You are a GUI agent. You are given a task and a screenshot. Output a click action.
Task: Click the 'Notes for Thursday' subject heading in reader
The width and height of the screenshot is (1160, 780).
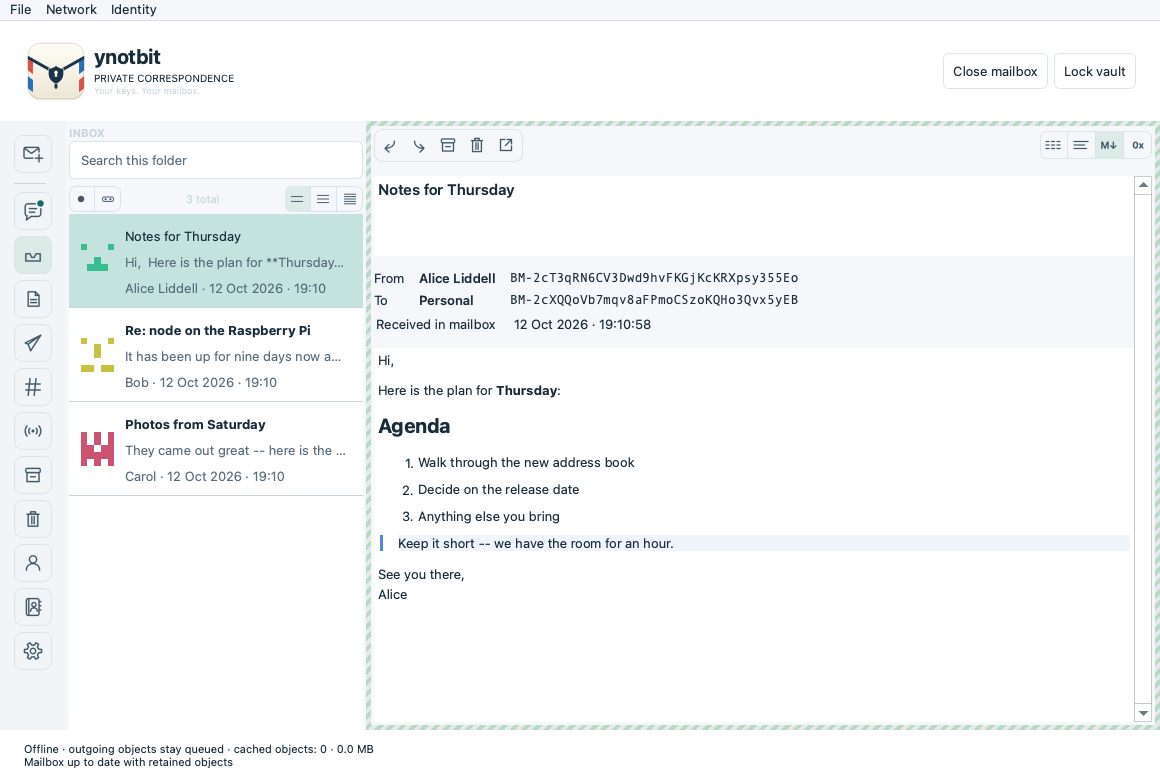coord(446,190)
